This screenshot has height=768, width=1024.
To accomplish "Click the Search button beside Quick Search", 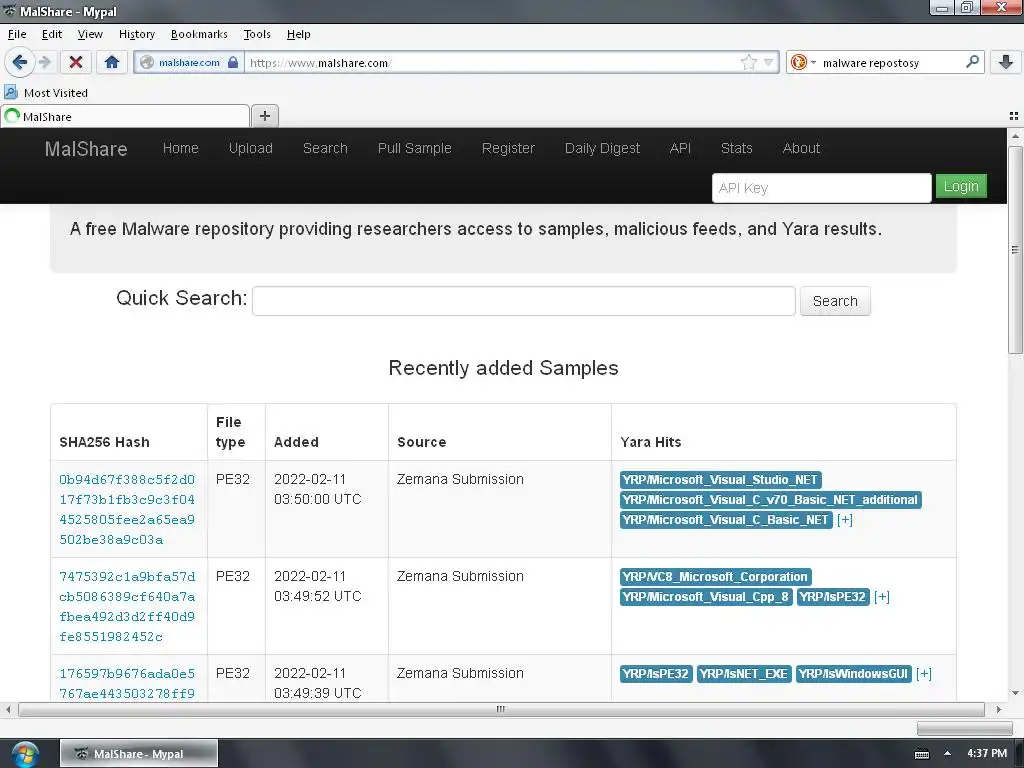I will pos(835,301).
